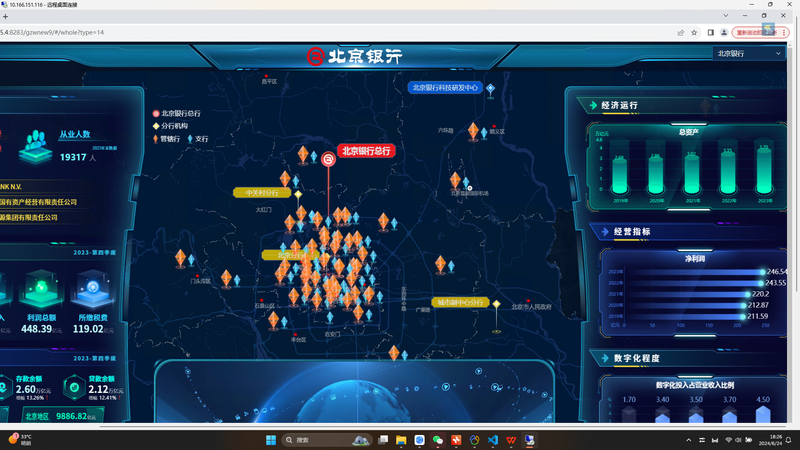
Task: Click the orange marker near 顺义区
Action: [473, 131]
